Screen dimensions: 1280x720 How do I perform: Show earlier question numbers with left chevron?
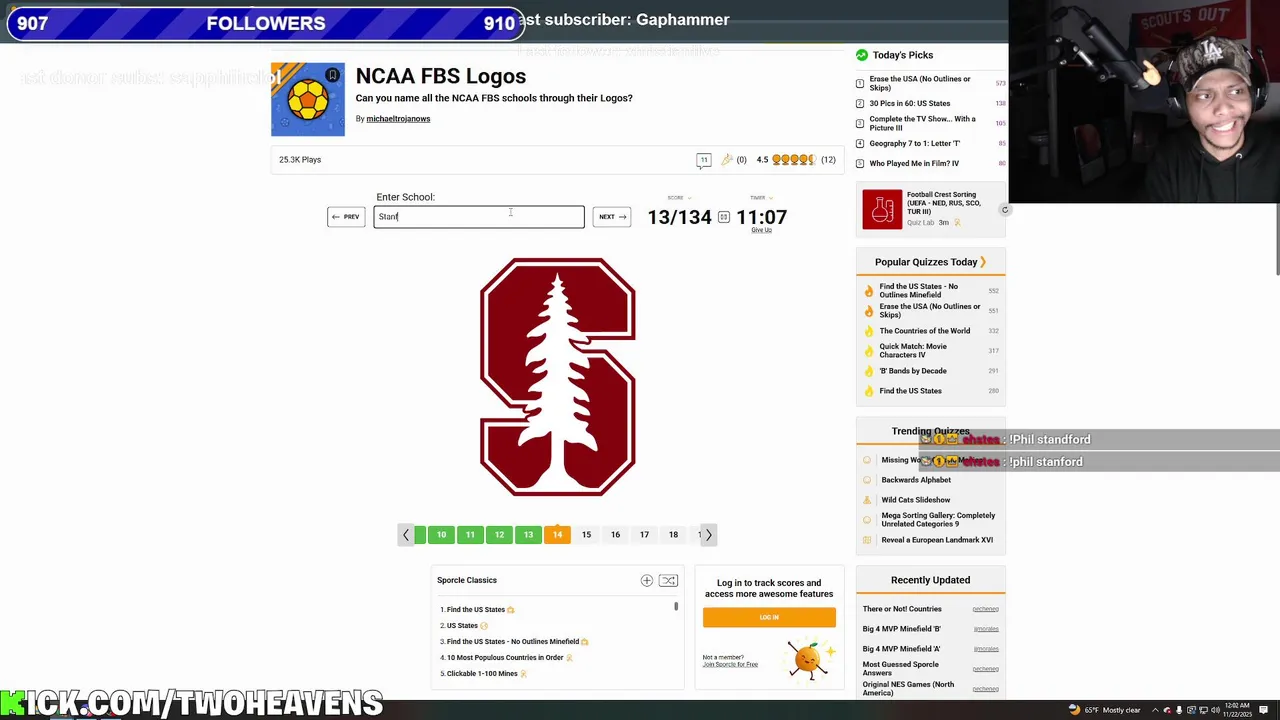(406, 535)
